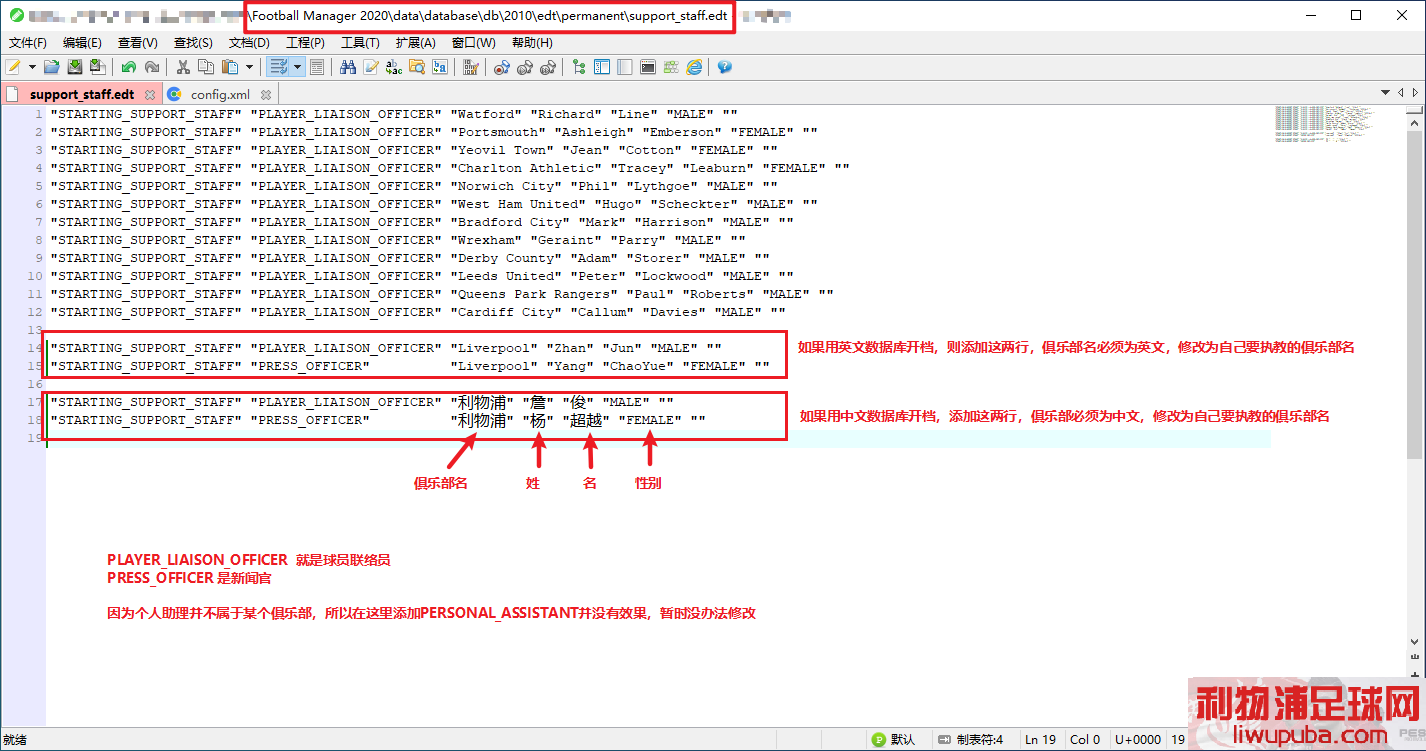Open the 帮助(H) menu
The height and width of the screenshot is (751, 1426).
(x=532, y=43)
